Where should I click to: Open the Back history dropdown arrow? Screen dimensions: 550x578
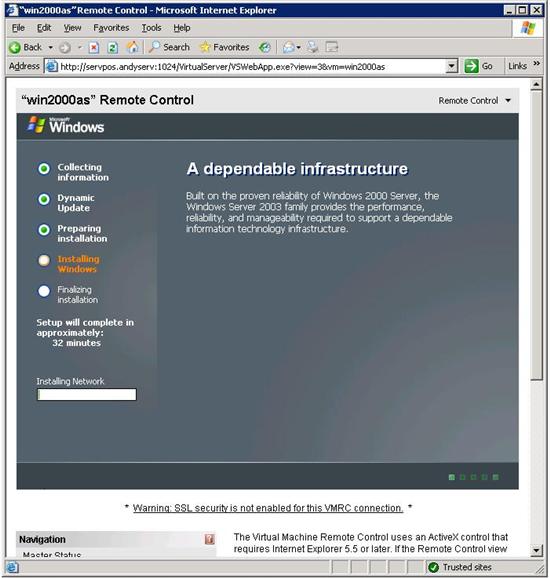point(51,48)
